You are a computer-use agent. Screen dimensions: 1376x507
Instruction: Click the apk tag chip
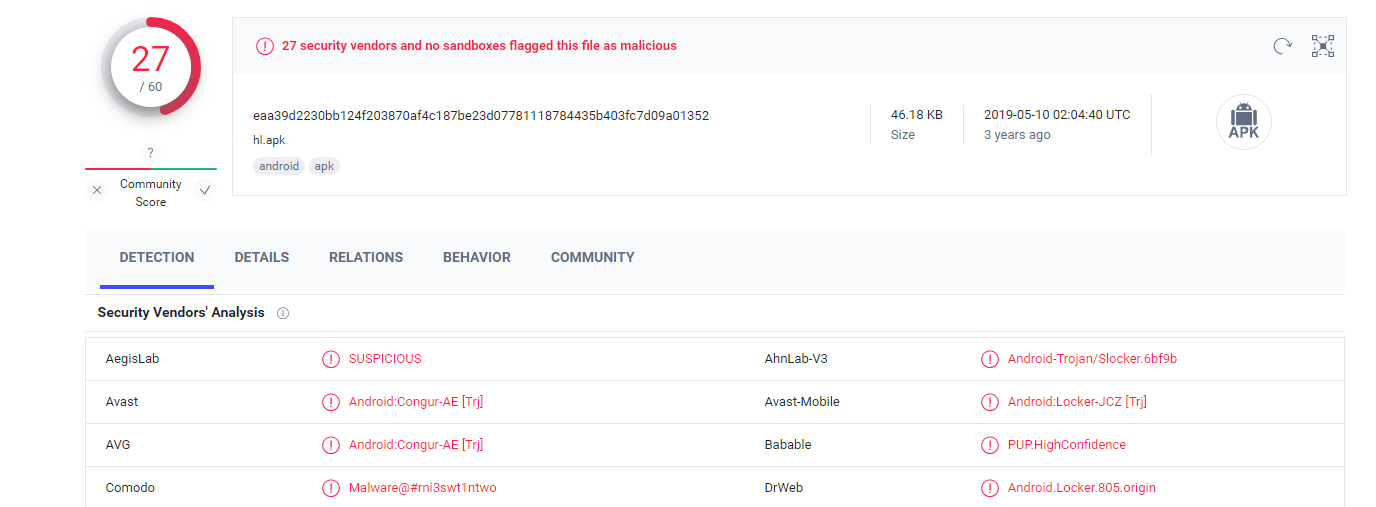point(324,166)
